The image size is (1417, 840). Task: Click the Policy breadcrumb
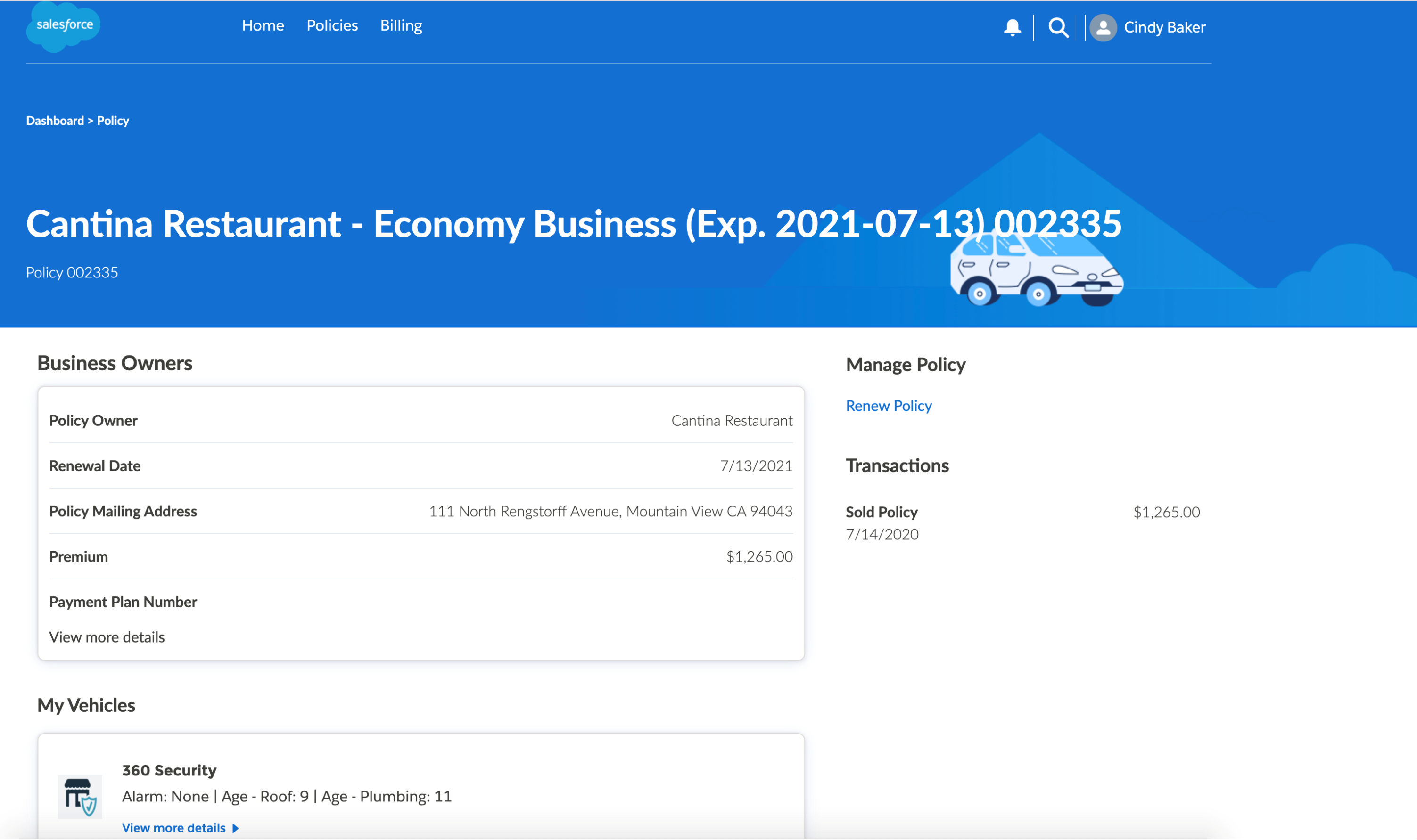point(113,121)
